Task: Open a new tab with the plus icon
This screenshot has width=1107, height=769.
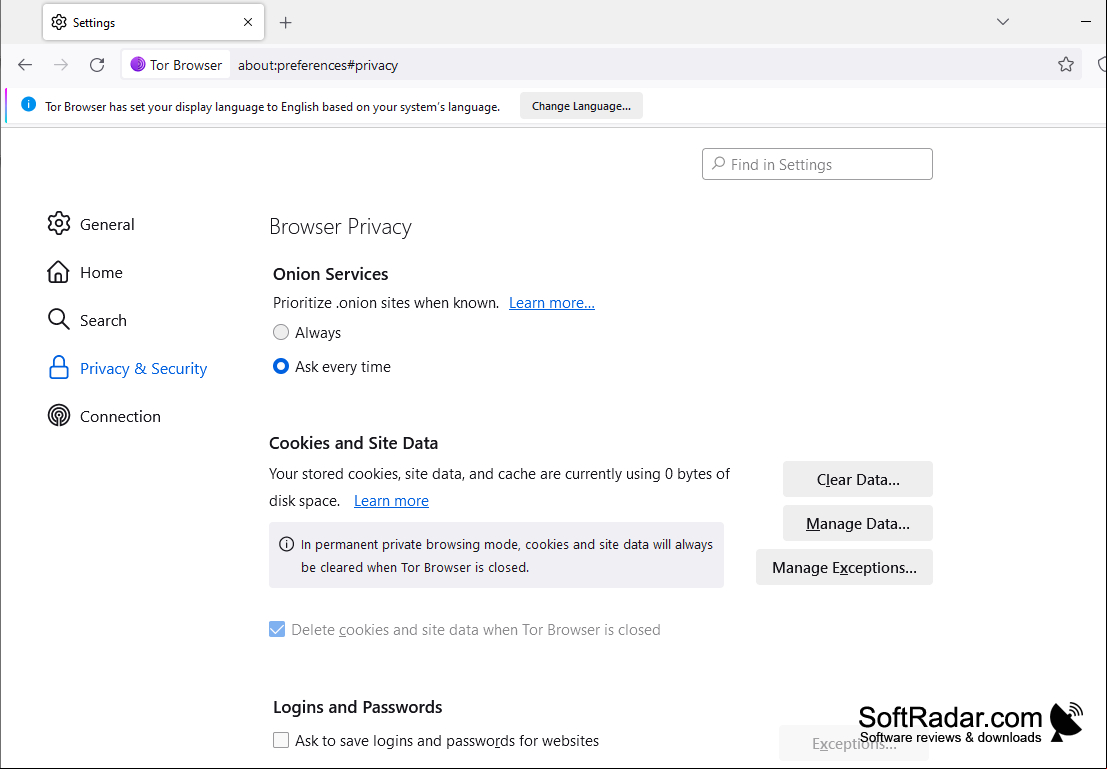Action: [x=285, y=23]
